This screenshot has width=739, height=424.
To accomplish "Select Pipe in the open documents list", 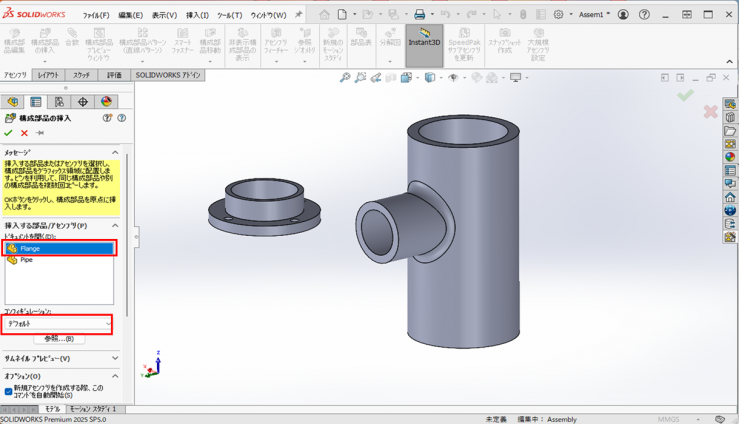I will (x=26, y=259).
